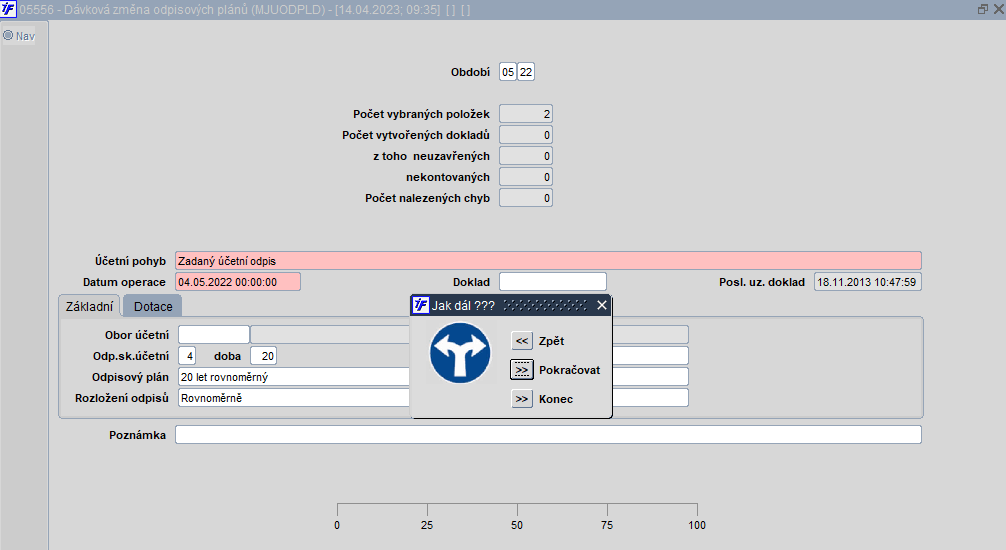The height and width of the screenshot is (550, 1006).
Task: Click the Obor účetní code field
Action: click(214, 334)
